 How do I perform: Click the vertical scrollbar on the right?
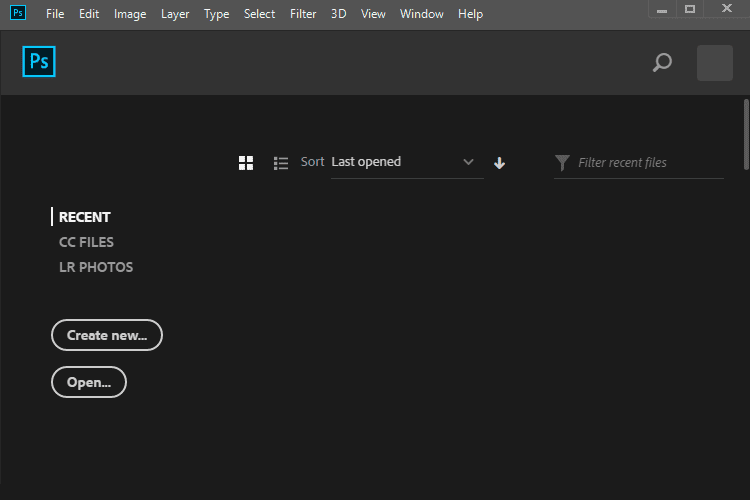tap(745, 135)
